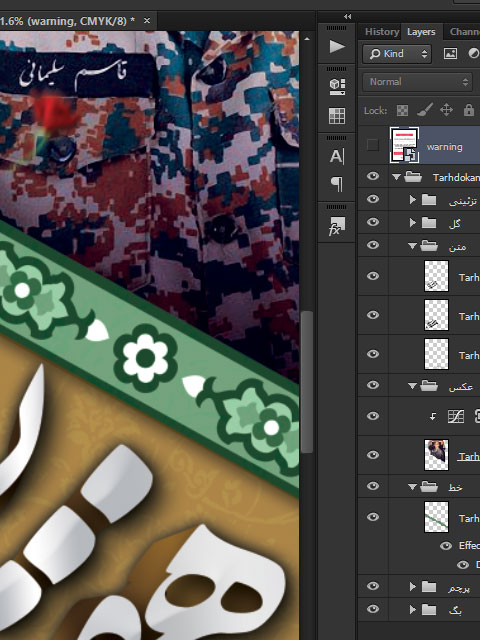Collapse the متن group
This screenshot has height=640, width=480.
pyautogui.click(x=412, y=246)
